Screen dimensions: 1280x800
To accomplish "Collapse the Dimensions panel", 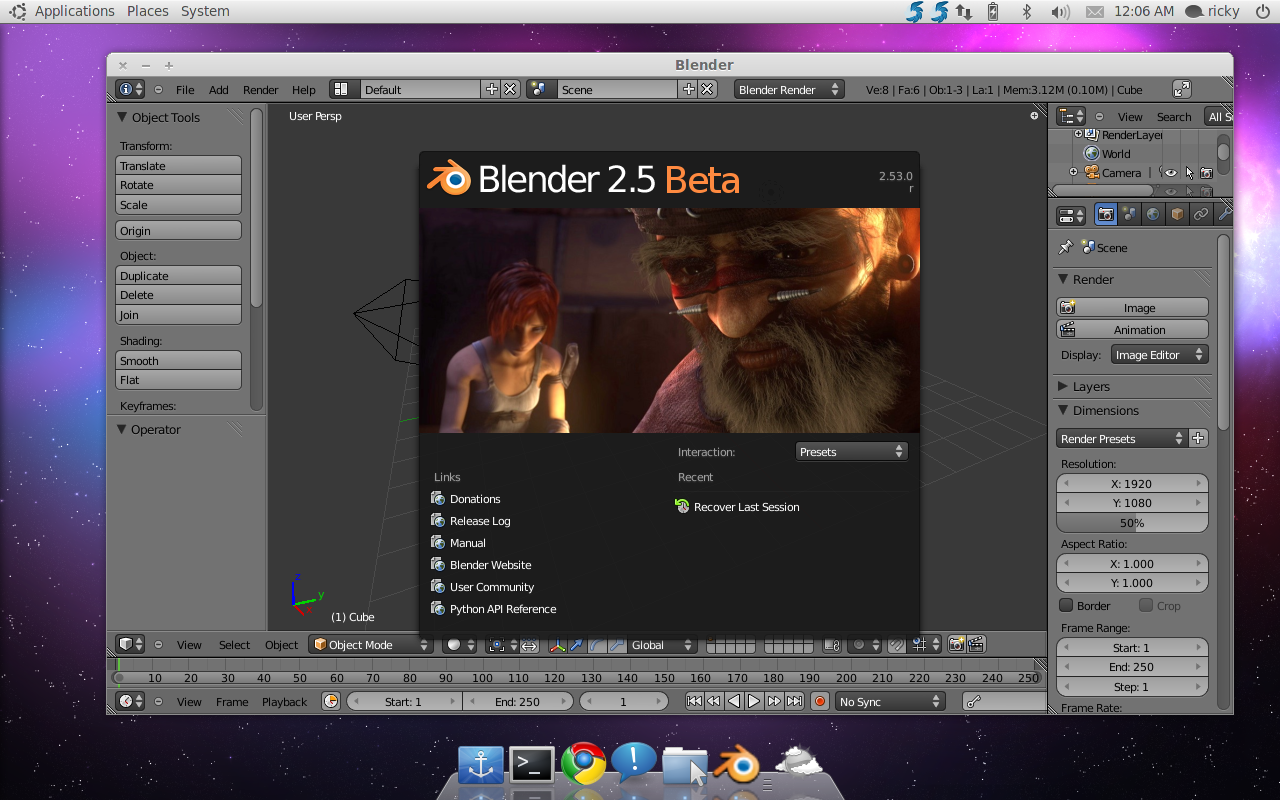I will (x=1062, y=410).
